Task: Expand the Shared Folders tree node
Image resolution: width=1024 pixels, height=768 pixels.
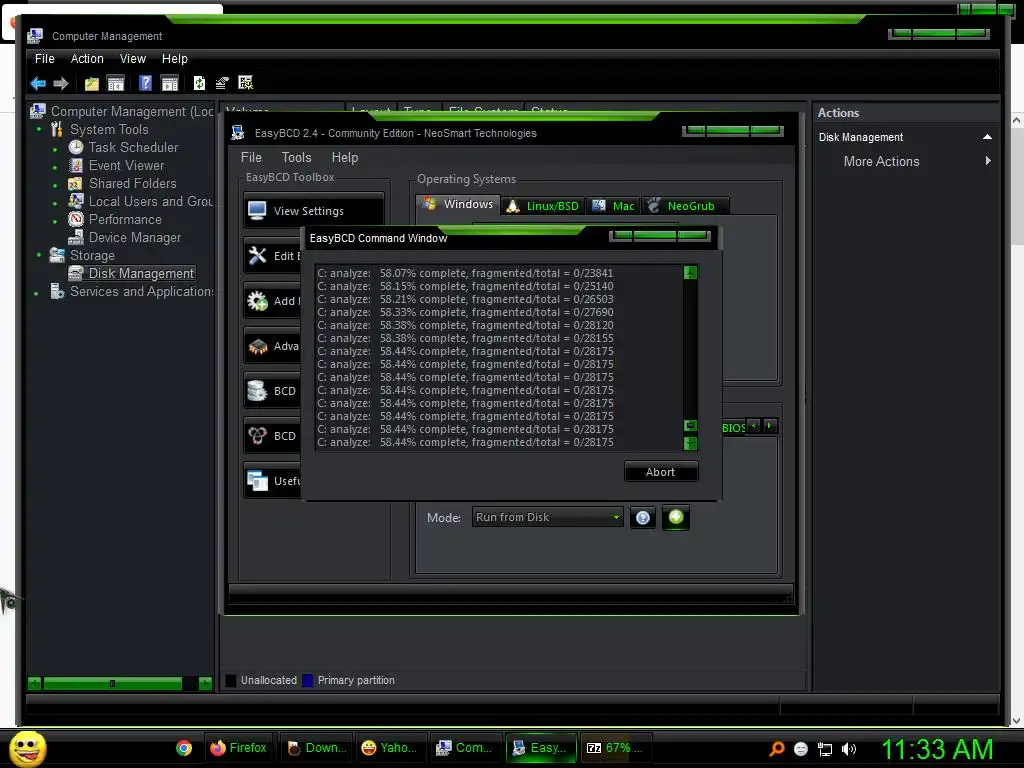Action: coord(55,185)
